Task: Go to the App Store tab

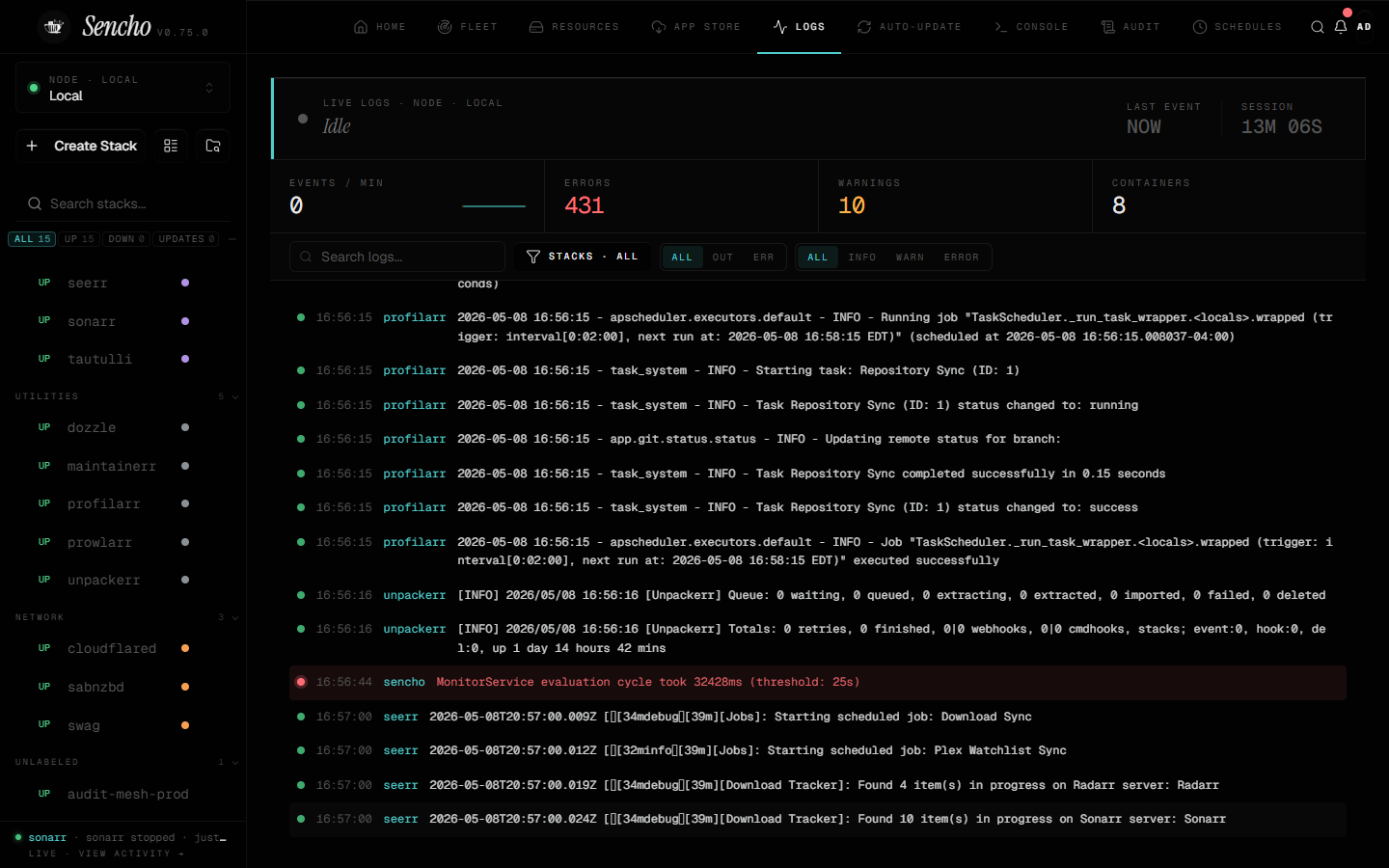Action: click(x=695, y=27)
